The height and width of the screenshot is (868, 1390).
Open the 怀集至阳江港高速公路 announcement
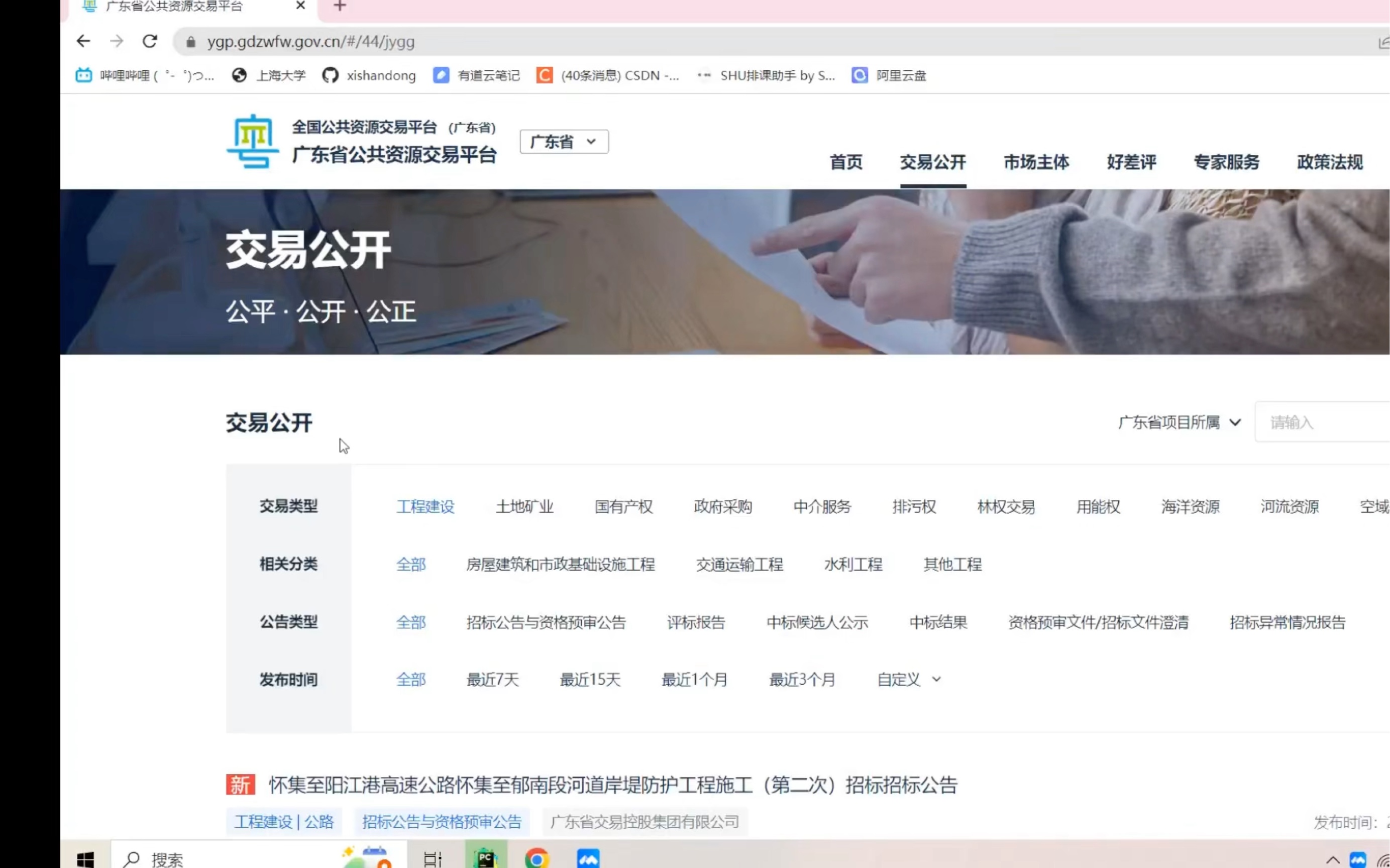tap(612, 785)
